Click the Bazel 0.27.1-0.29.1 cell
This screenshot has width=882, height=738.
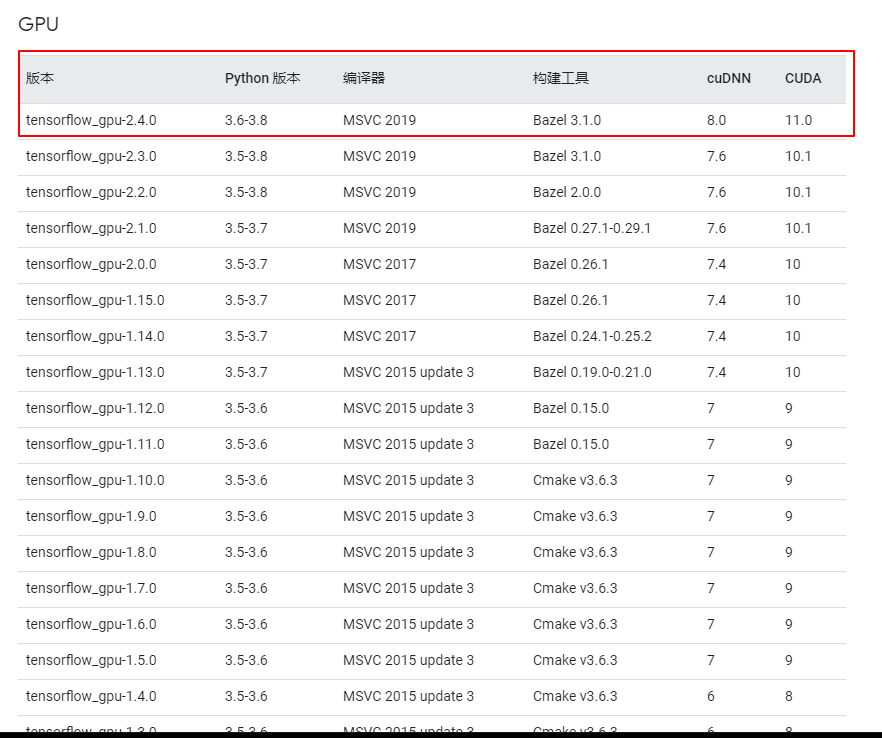pyautogui.click(x=592, y=228)
